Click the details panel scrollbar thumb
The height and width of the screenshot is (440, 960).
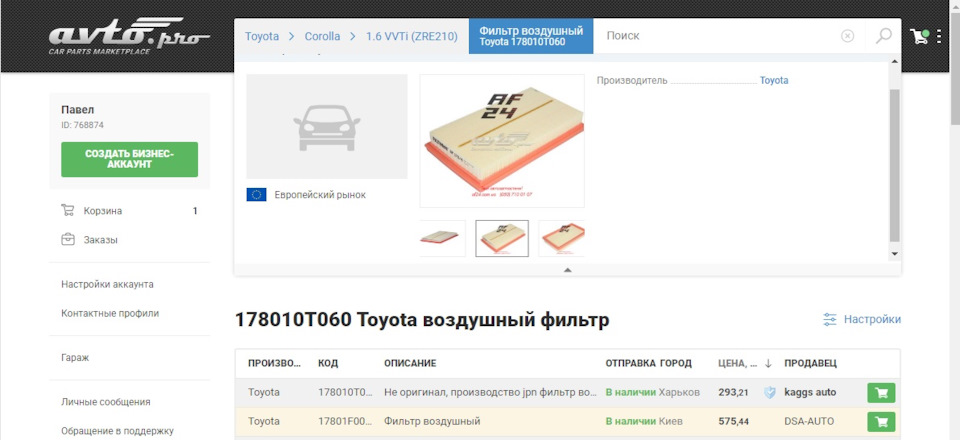point(894,165)
